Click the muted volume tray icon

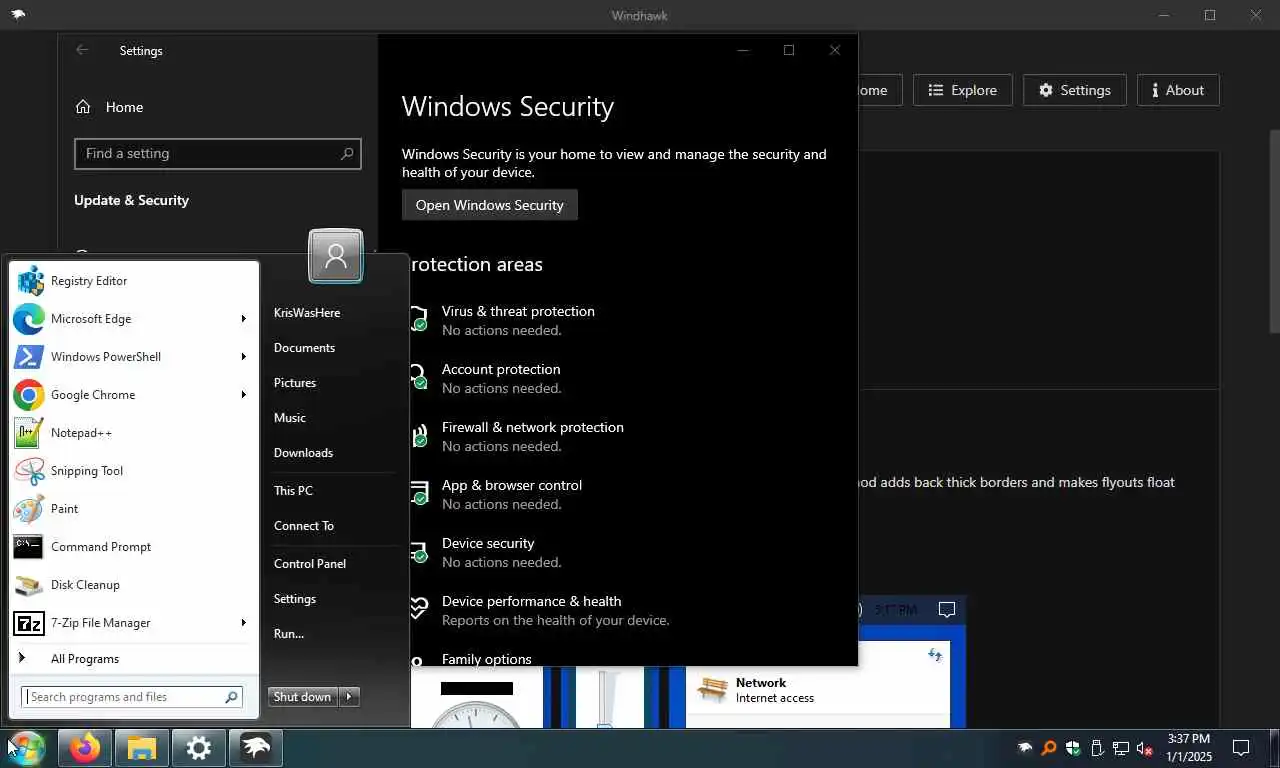click(1146, 748)
